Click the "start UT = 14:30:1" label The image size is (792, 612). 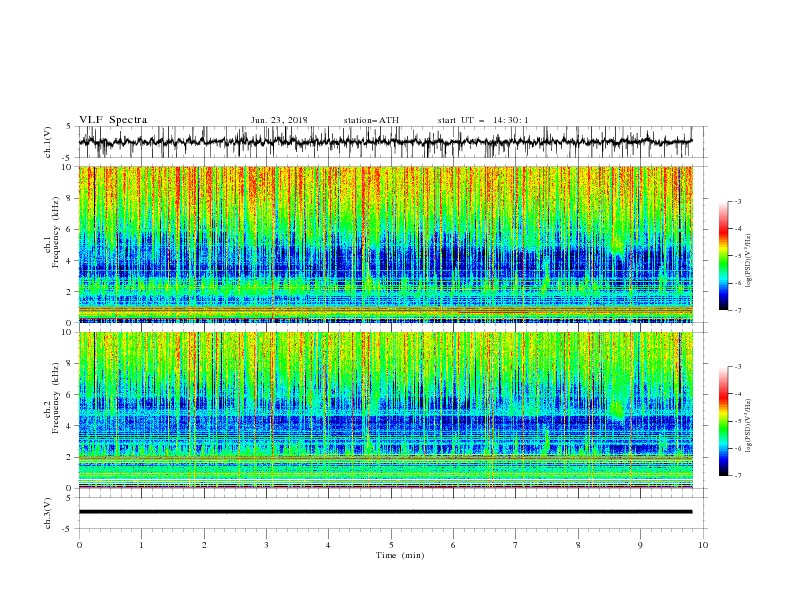(483, 120)
